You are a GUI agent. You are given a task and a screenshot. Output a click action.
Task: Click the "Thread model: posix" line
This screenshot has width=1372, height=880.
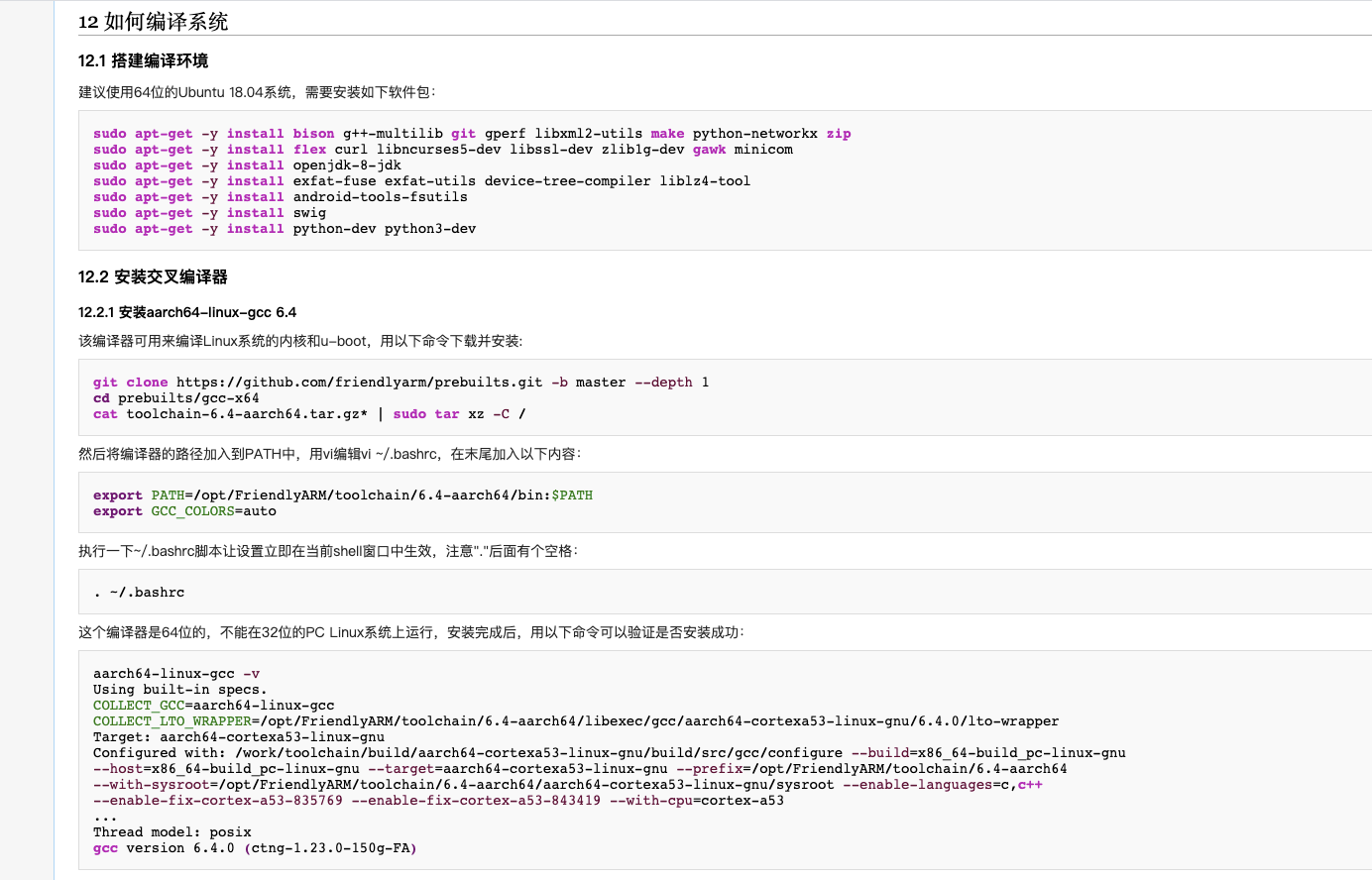(x=172, y=832)
